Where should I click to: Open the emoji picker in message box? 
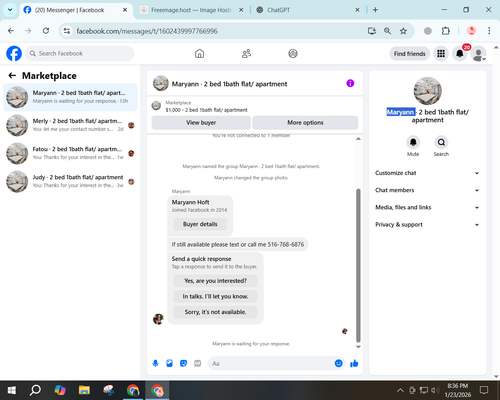tap(338, 363)
